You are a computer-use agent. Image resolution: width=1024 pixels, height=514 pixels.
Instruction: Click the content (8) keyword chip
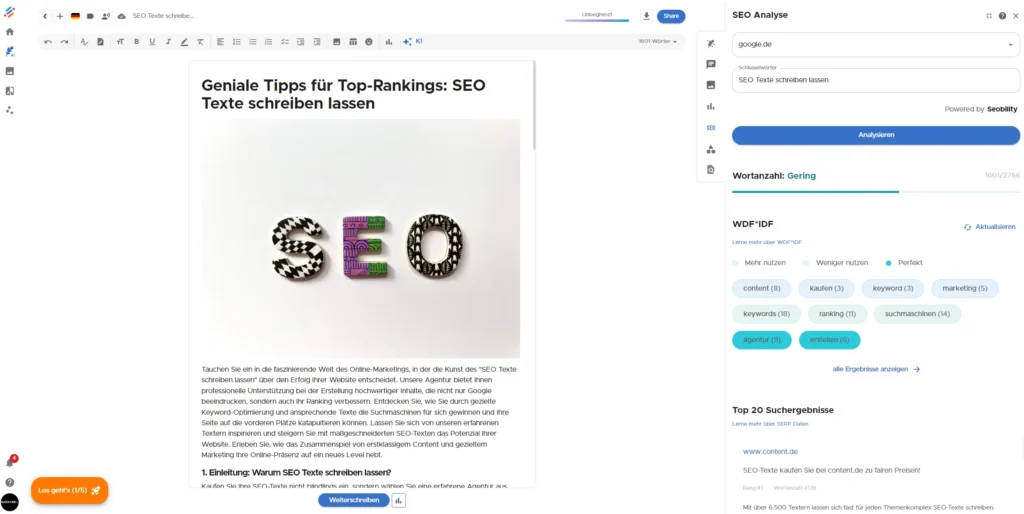[761, 288]
